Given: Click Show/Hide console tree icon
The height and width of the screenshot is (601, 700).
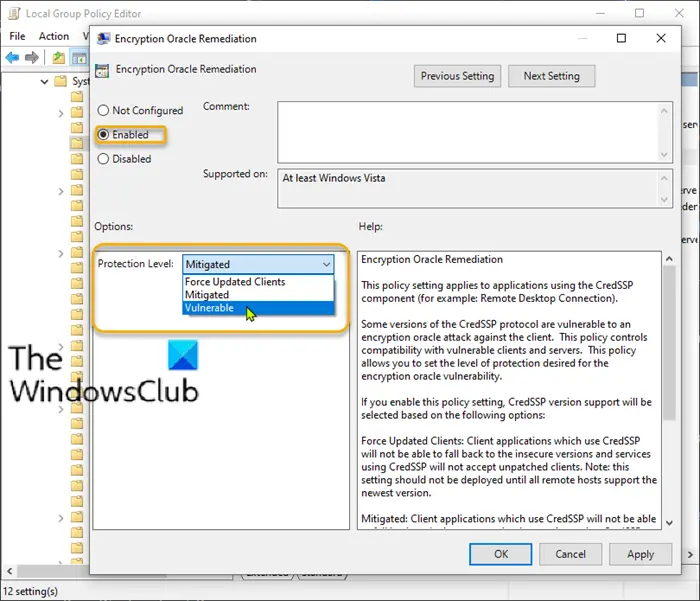Looking at the screenshot, I should (x=79, y=58).
